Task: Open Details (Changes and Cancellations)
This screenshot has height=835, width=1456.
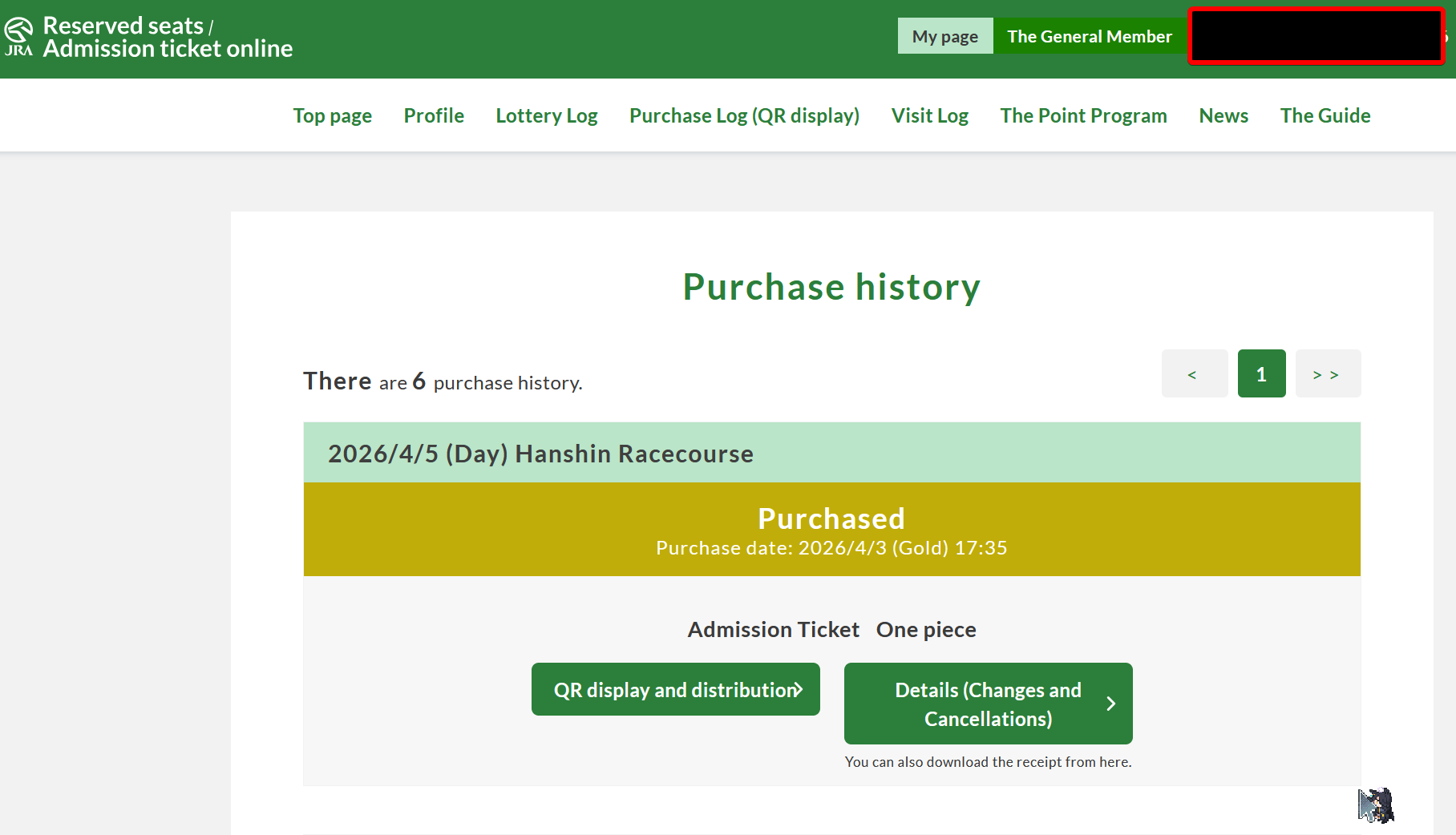Action: pyautogui.click(x=989, y=704)
